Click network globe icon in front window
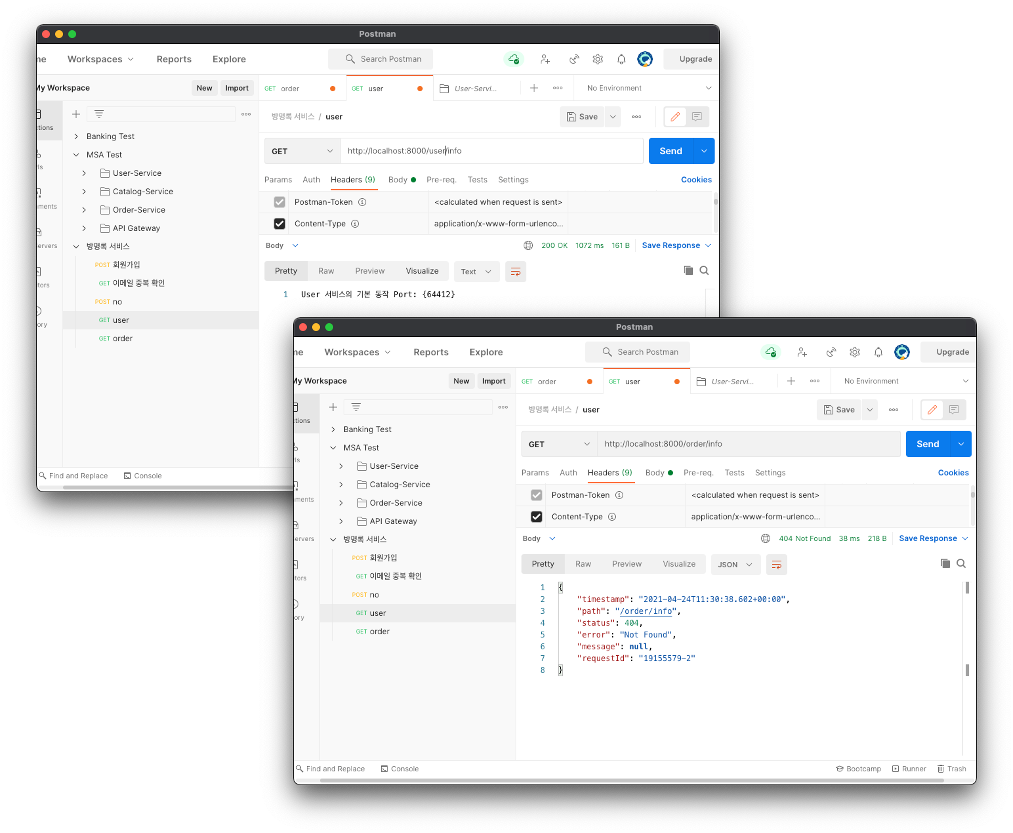The width and height of the screenshot is (1013, 833). 765,538
